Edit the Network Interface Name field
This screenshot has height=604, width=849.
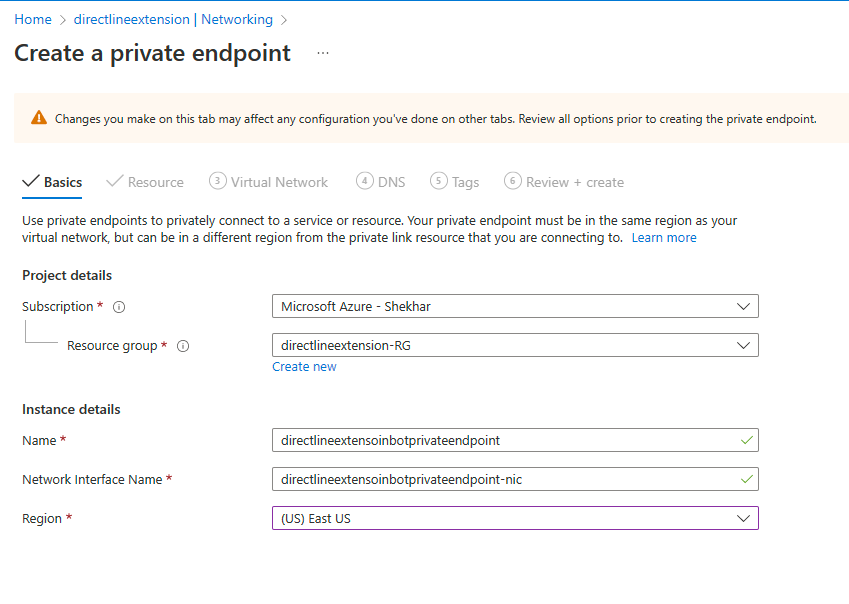pyautogui.click(x=505, y=479)
